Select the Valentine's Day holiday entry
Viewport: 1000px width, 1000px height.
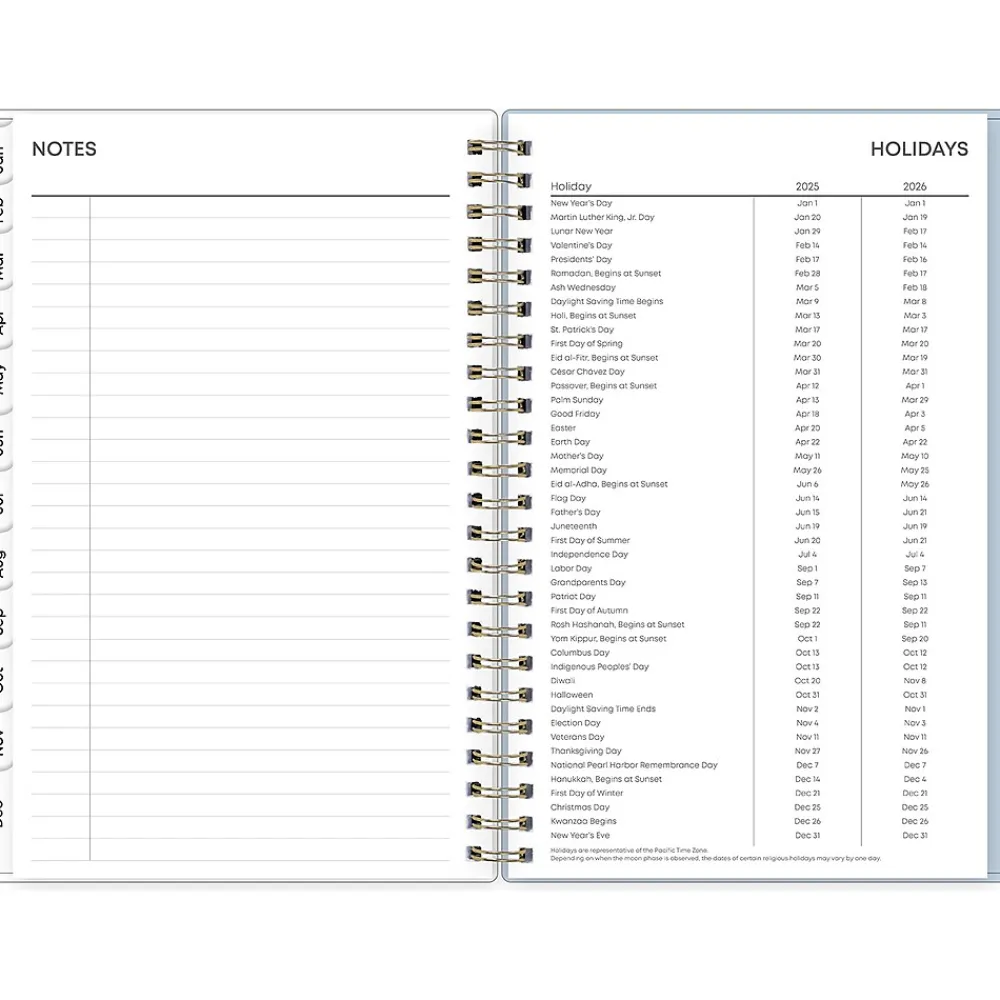pos(581,245)
